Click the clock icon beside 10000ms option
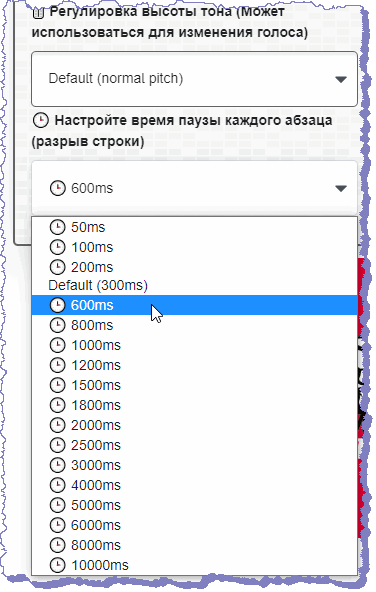376x592 pixels. click(x=57, y=566)
